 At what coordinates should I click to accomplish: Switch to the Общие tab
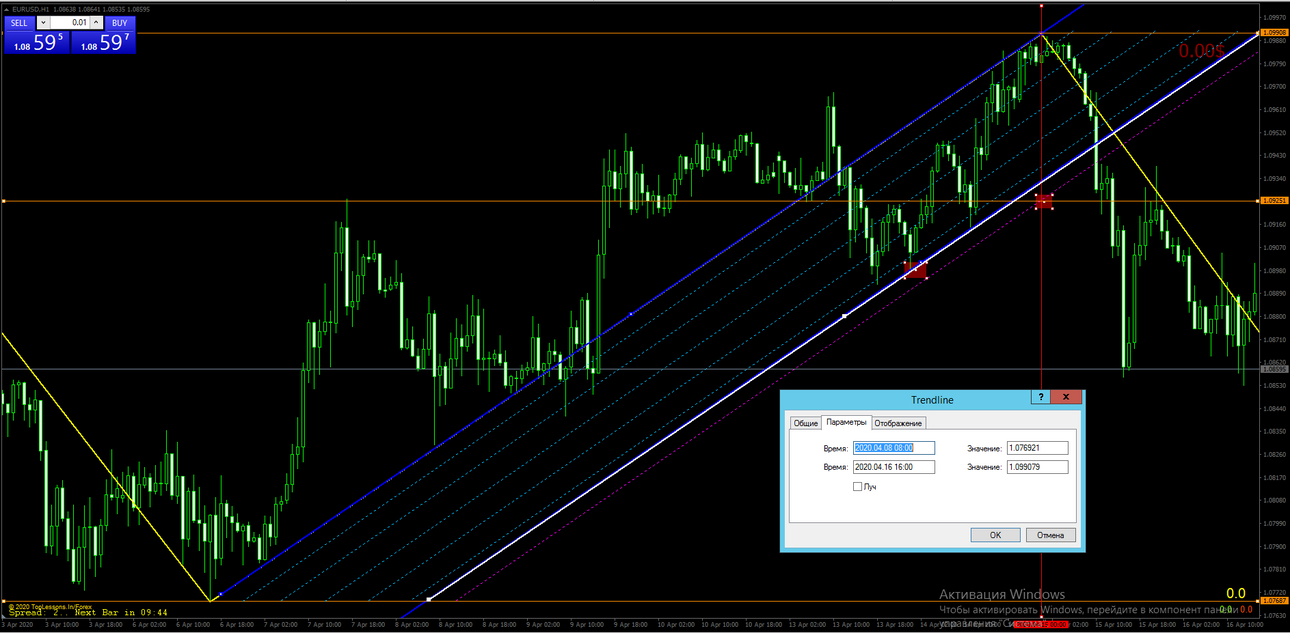tap(806, 423)
